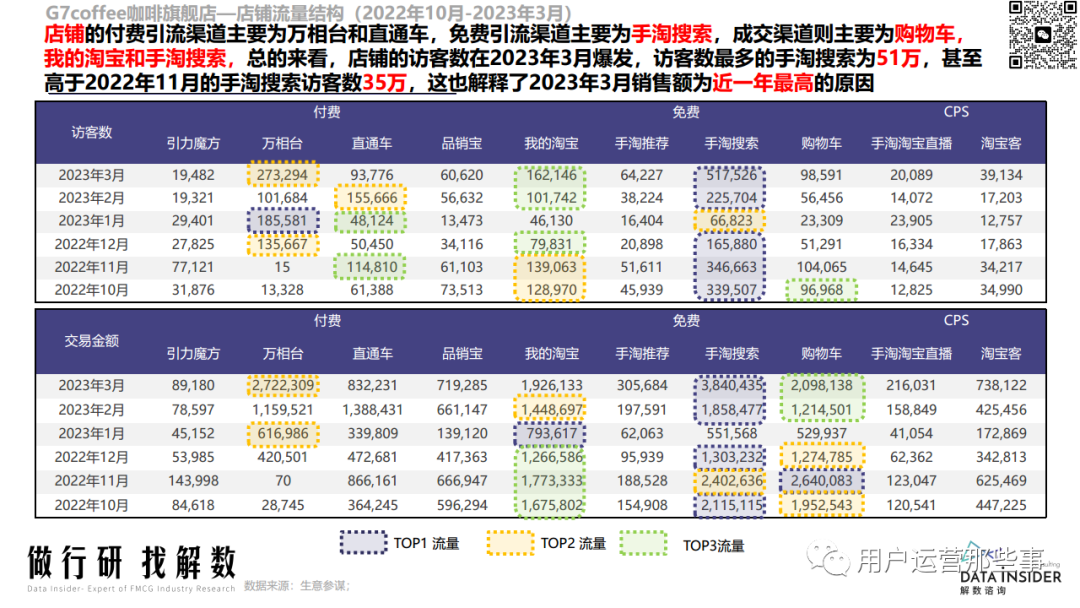The image size is (1080, 608).
Task: Select the green cell 79,831
Action: point(551,244)
